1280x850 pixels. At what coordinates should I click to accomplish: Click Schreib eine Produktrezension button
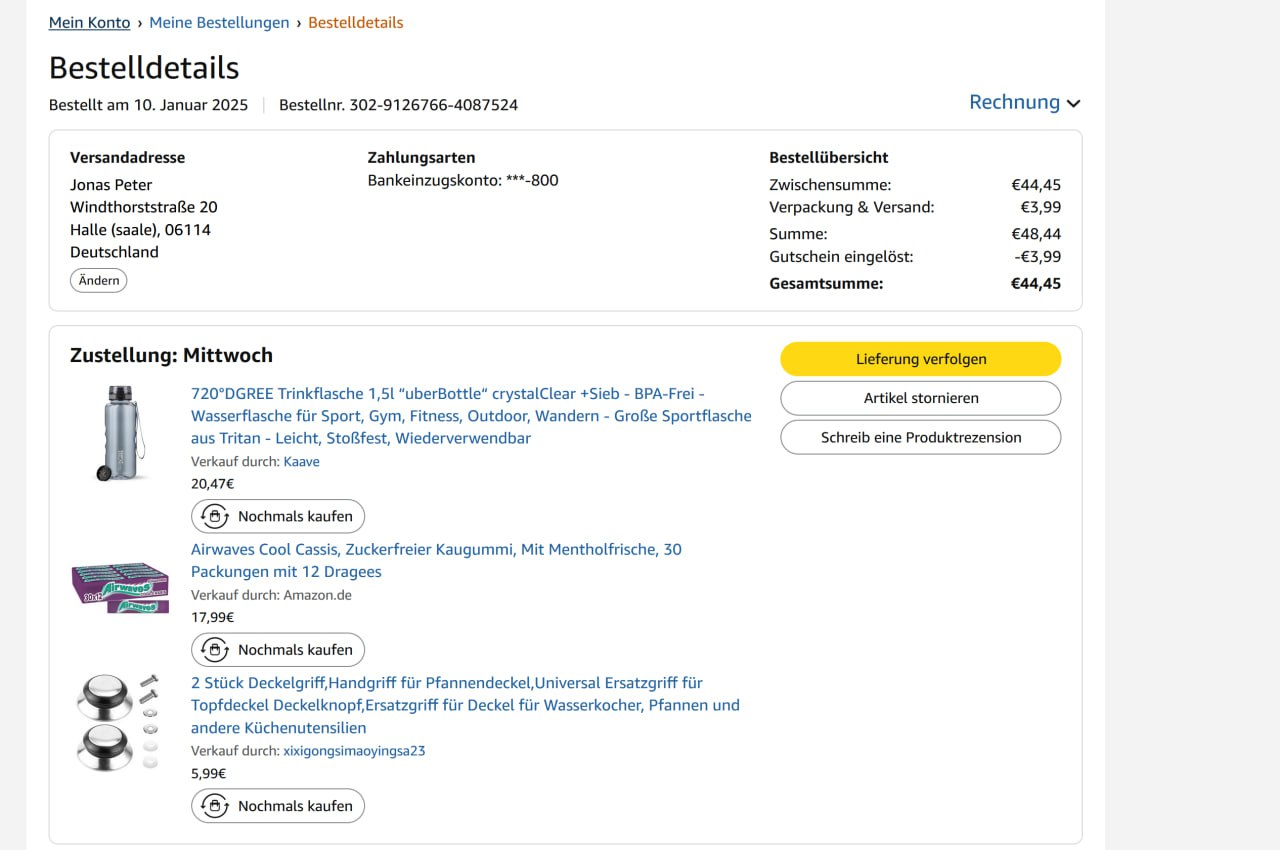point(920,437)
